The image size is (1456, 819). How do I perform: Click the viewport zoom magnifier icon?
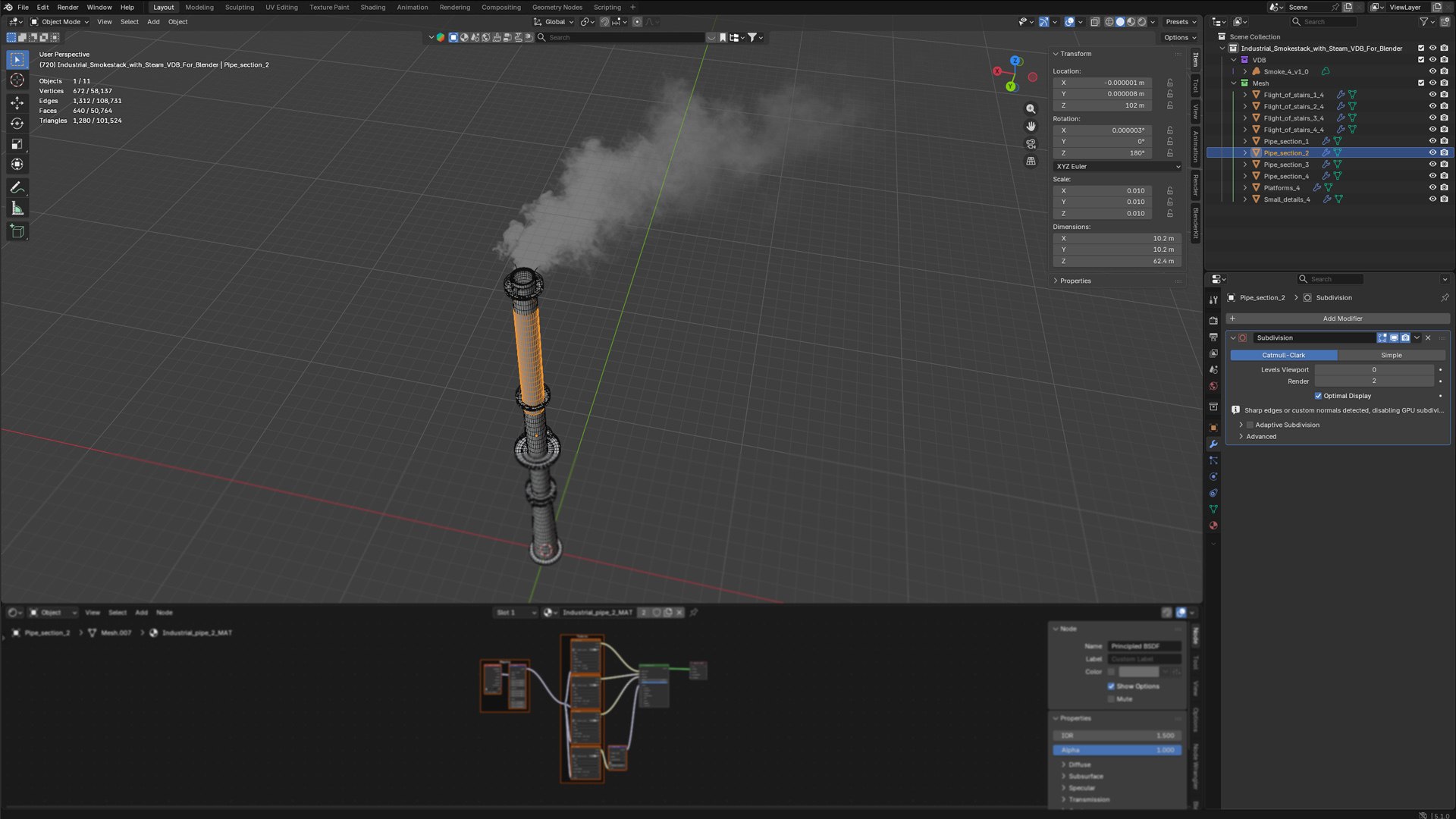pos(1031,109)
